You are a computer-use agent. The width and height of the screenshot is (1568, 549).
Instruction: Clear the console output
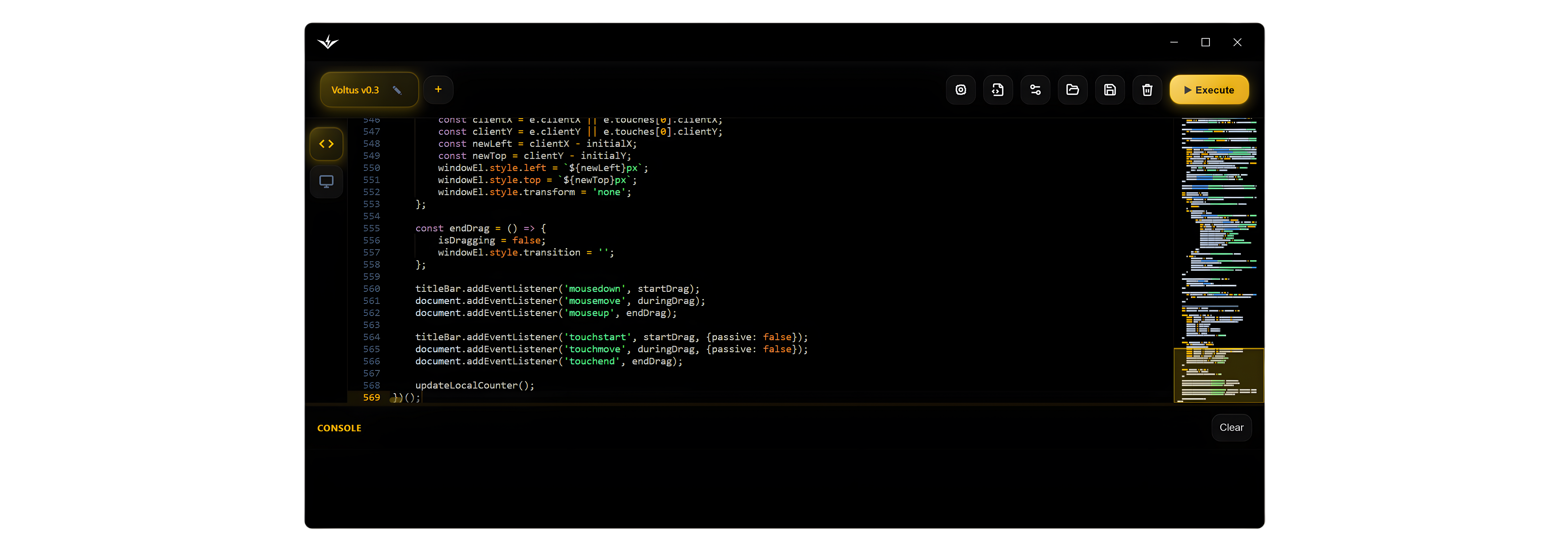coord(1231,427)
